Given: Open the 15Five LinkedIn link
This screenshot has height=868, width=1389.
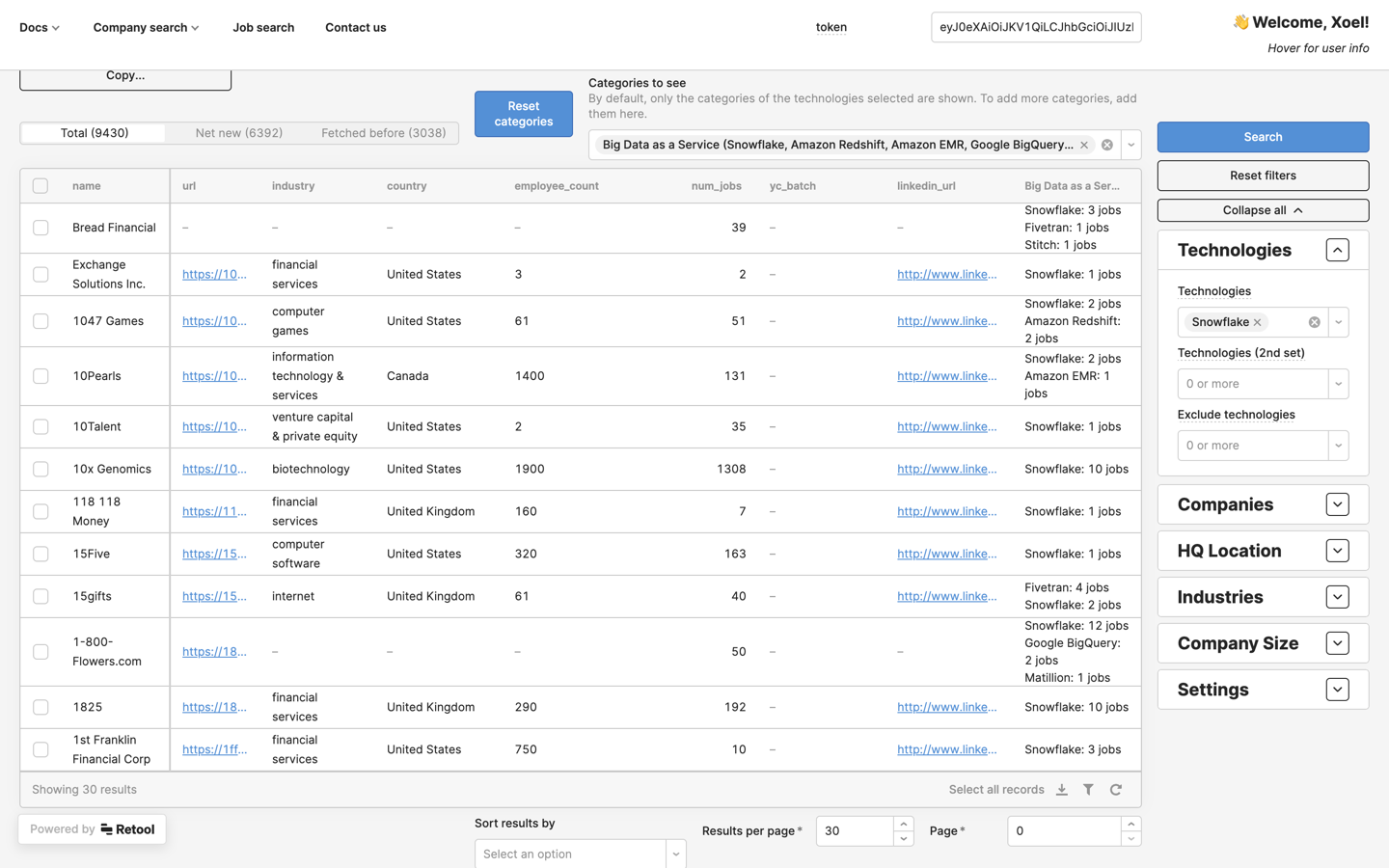Looking at the screenshot, I should point(947,554).
